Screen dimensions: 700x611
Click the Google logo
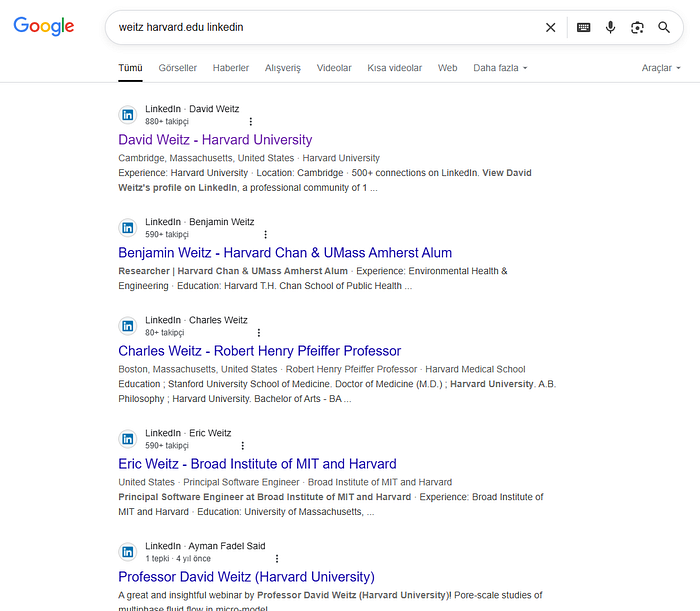(44, 26)
